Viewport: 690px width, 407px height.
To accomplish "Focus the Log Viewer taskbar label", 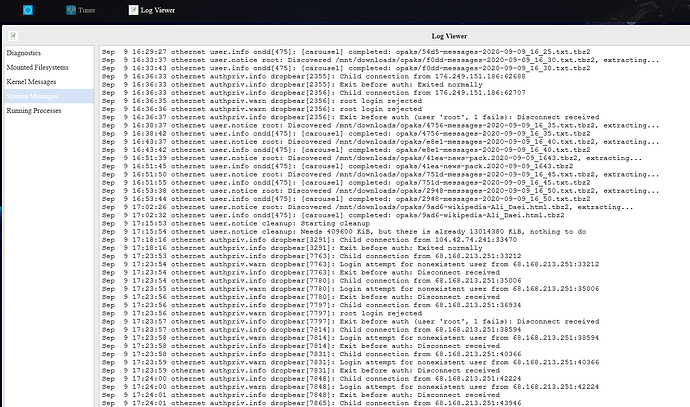I will (160, 10).
